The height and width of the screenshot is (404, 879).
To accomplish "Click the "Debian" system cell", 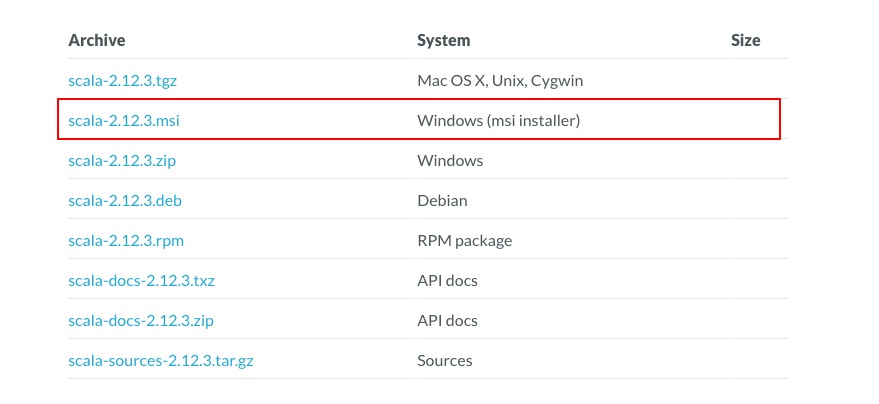I will 442,201.
